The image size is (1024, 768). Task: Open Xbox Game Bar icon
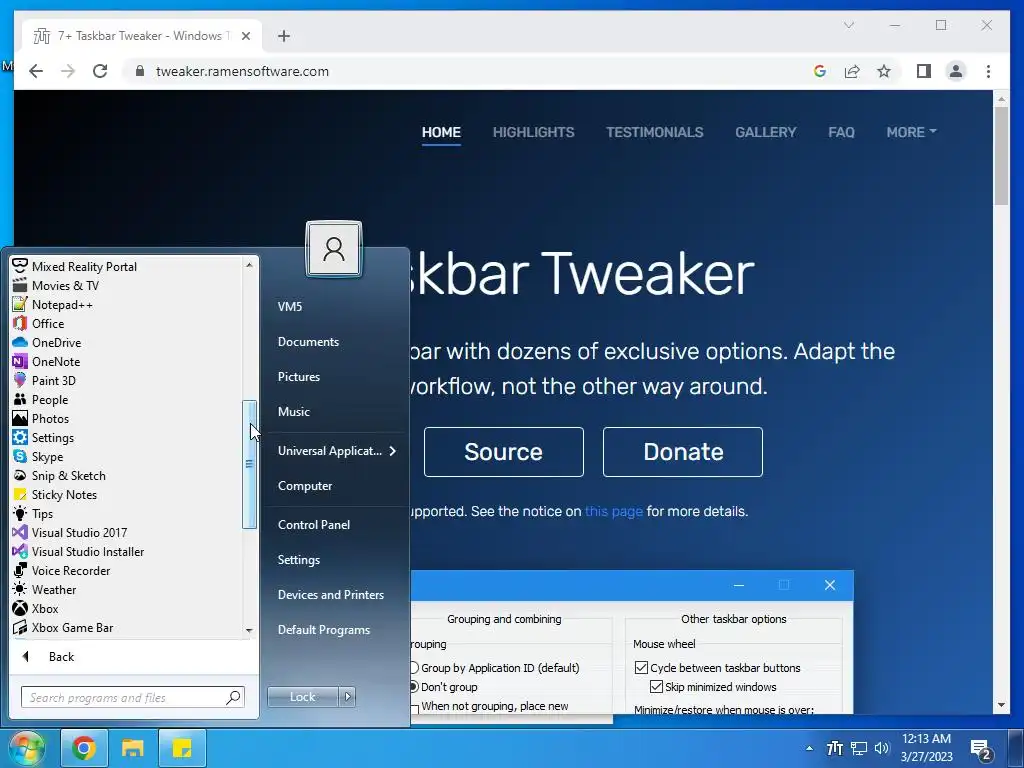20,628
